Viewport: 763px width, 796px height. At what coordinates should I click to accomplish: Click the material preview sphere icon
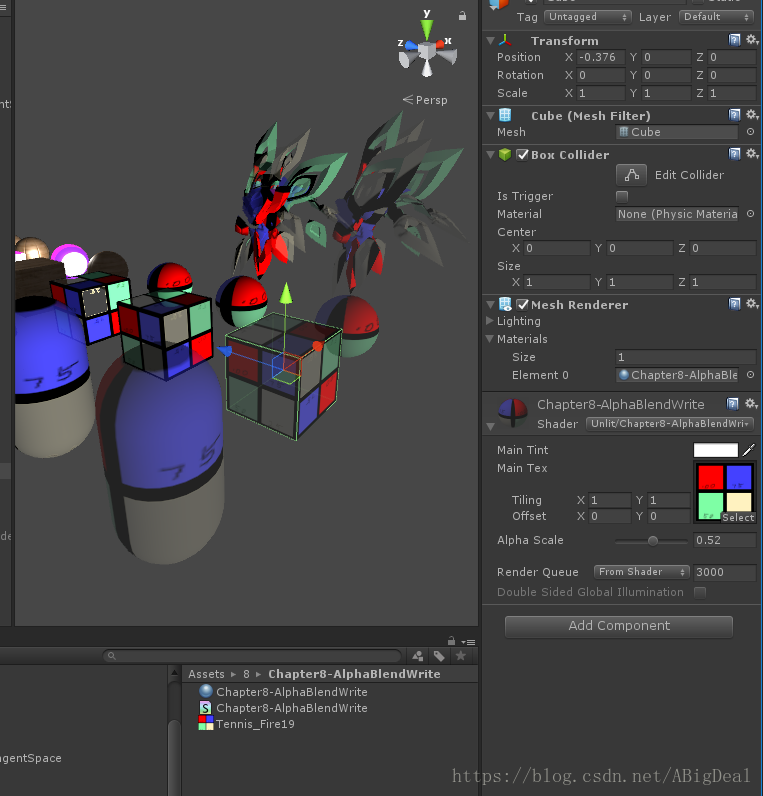(513, 412)
